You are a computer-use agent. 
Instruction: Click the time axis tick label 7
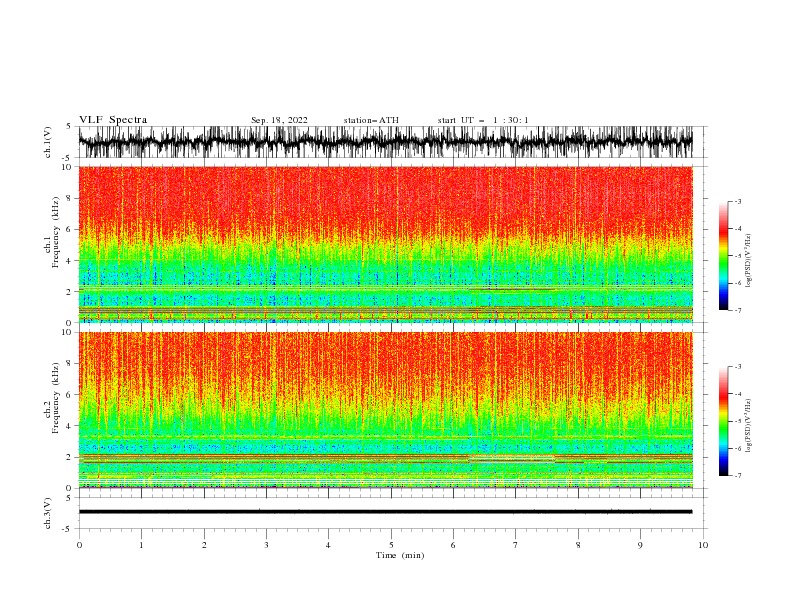tap(516, 545)
